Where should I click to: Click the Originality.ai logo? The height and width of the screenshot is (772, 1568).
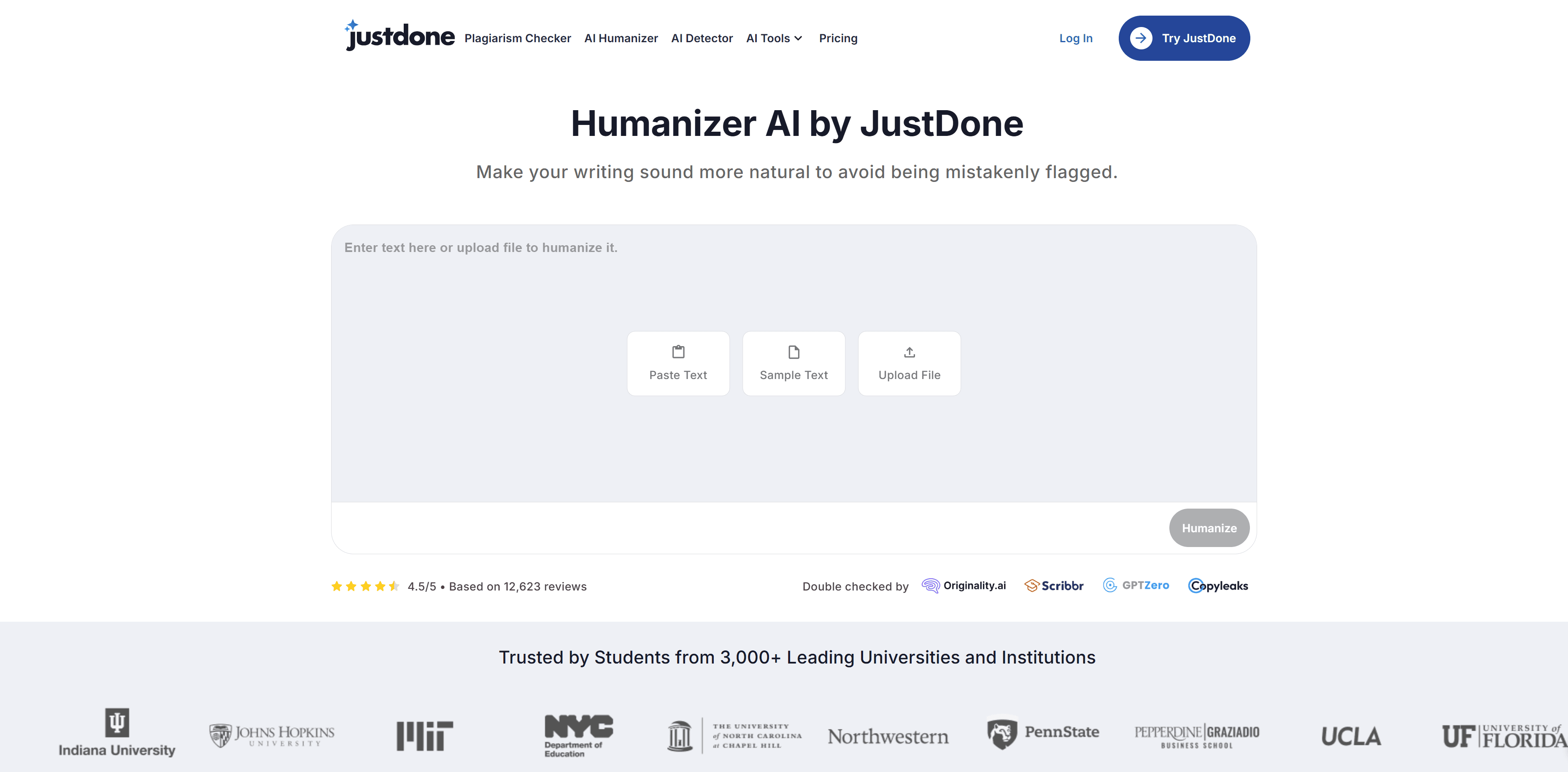coord(963,586)
